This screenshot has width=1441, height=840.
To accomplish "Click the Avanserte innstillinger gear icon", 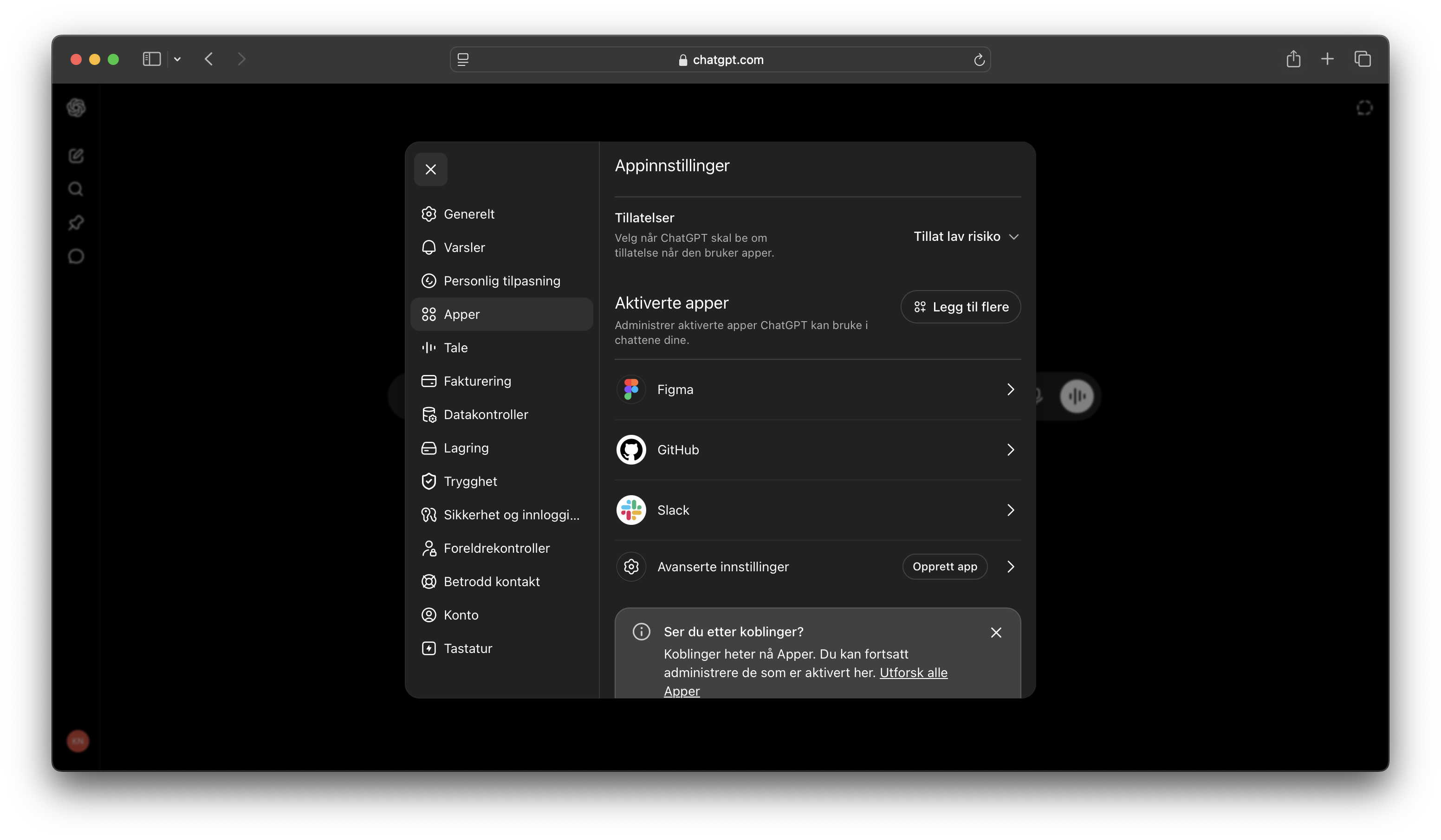I will (x=631, y=567).
